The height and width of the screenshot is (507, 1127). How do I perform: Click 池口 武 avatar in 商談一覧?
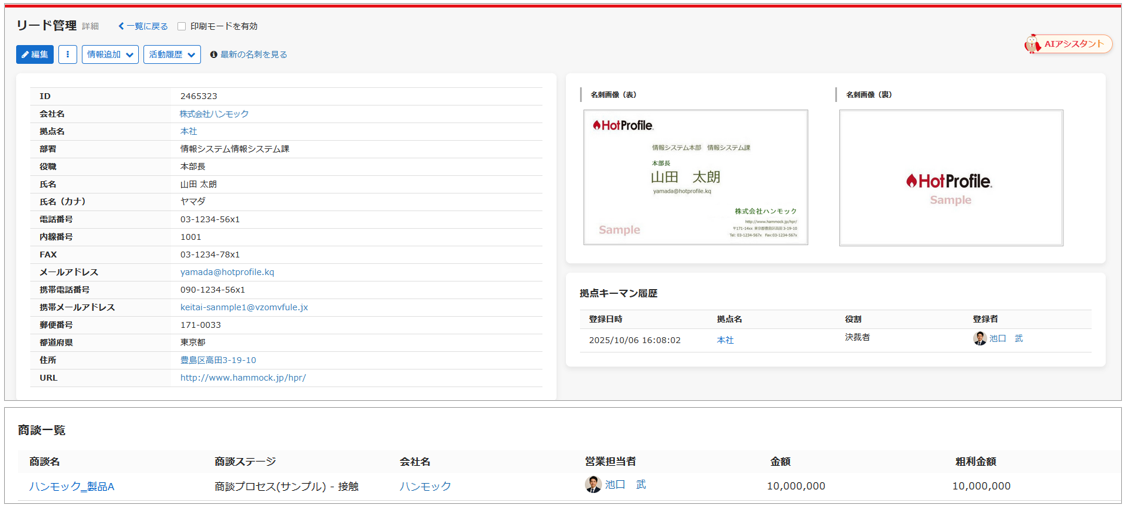[x=593, y=485]
